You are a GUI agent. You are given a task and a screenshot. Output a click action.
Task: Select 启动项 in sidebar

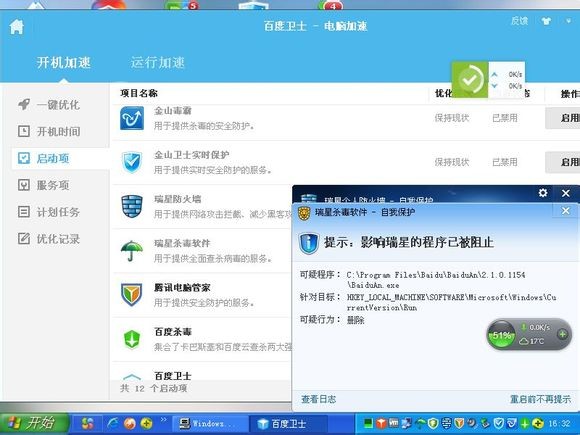click(61, 158)
